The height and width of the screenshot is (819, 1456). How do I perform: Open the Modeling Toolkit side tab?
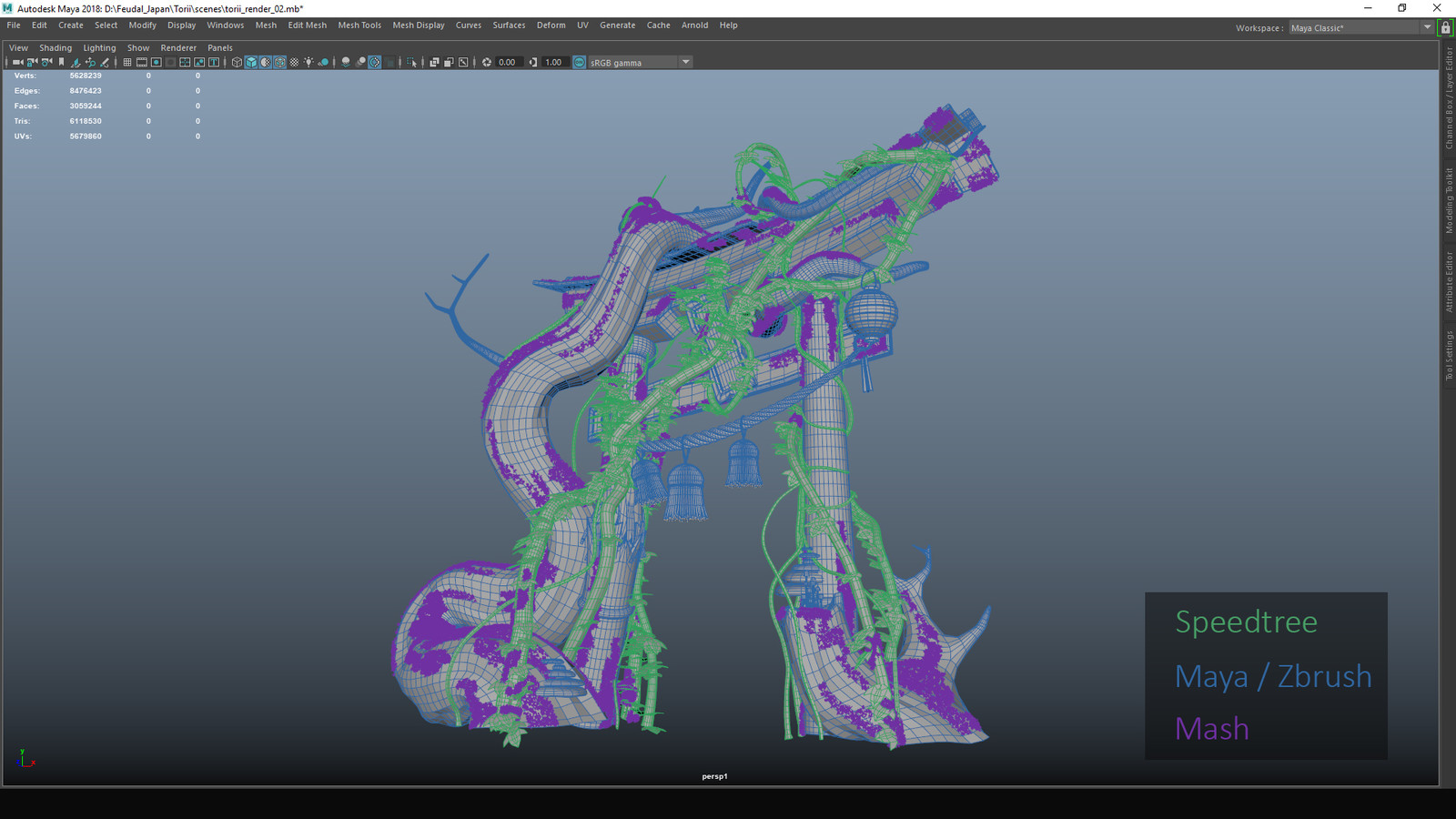click(1449, 200)
